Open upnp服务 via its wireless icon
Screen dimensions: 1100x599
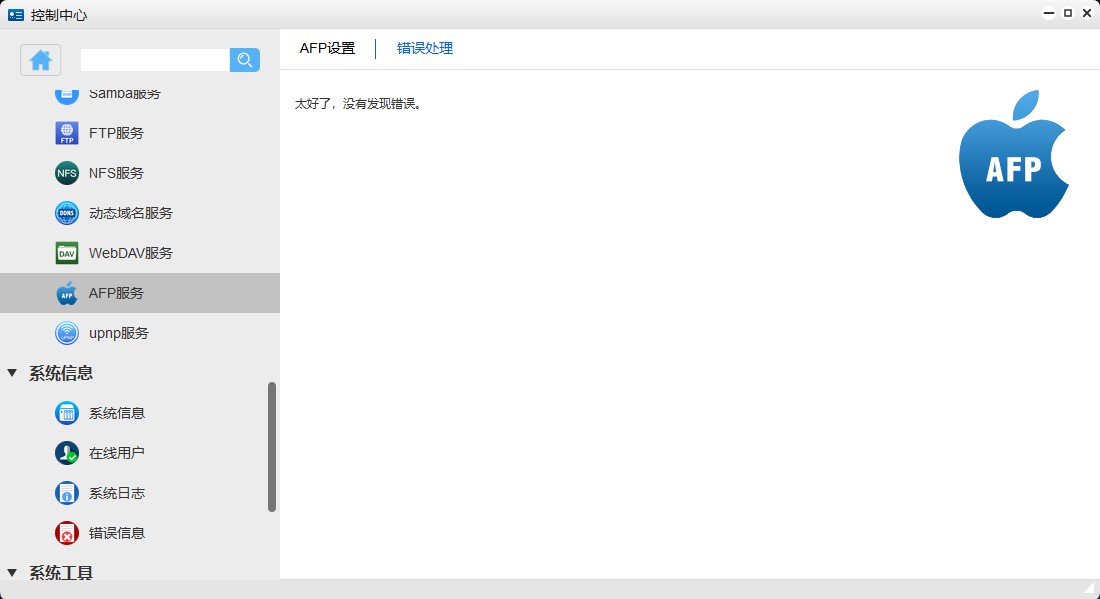(x=65, y=333)
